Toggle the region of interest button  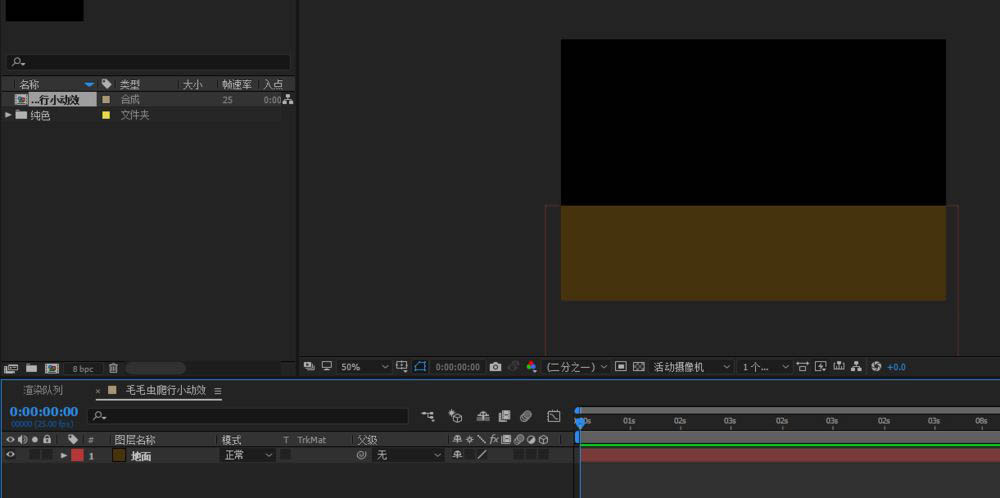click(x=620, y=367)
